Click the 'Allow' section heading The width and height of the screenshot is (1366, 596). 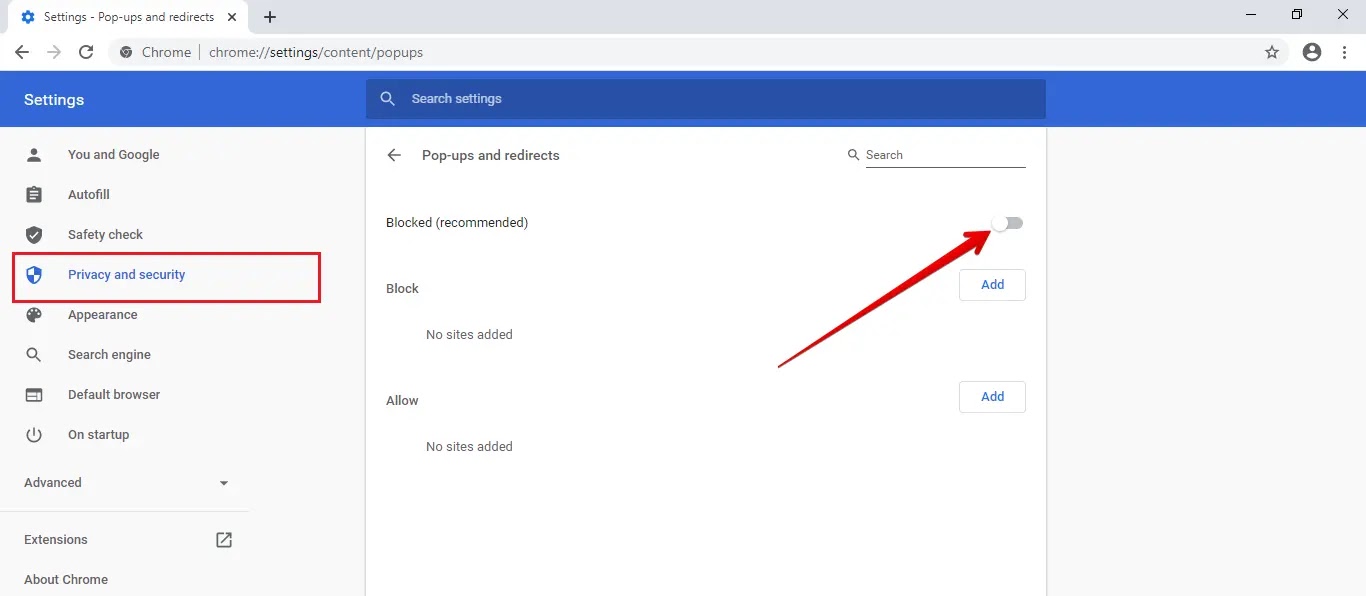click(402, 401)
